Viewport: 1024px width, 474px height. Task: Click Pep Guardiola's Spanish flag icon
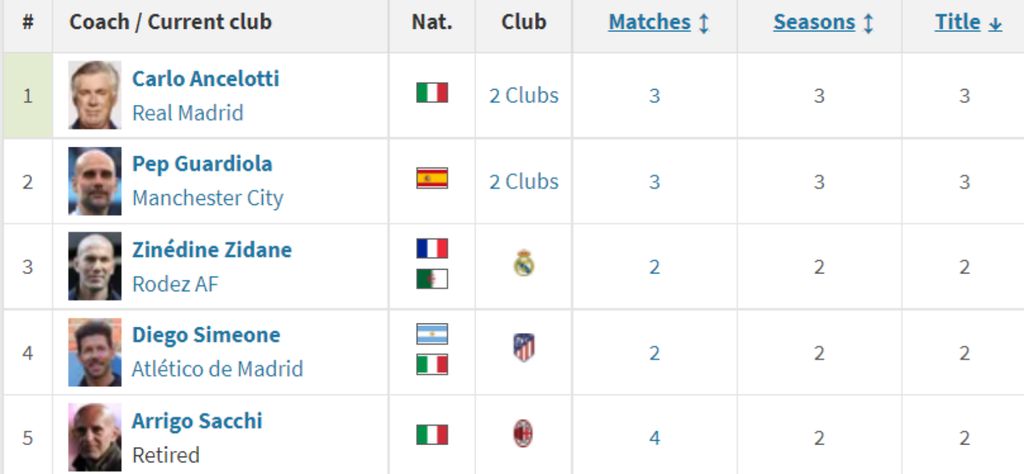pyautogui.click(x=432, y=178)
